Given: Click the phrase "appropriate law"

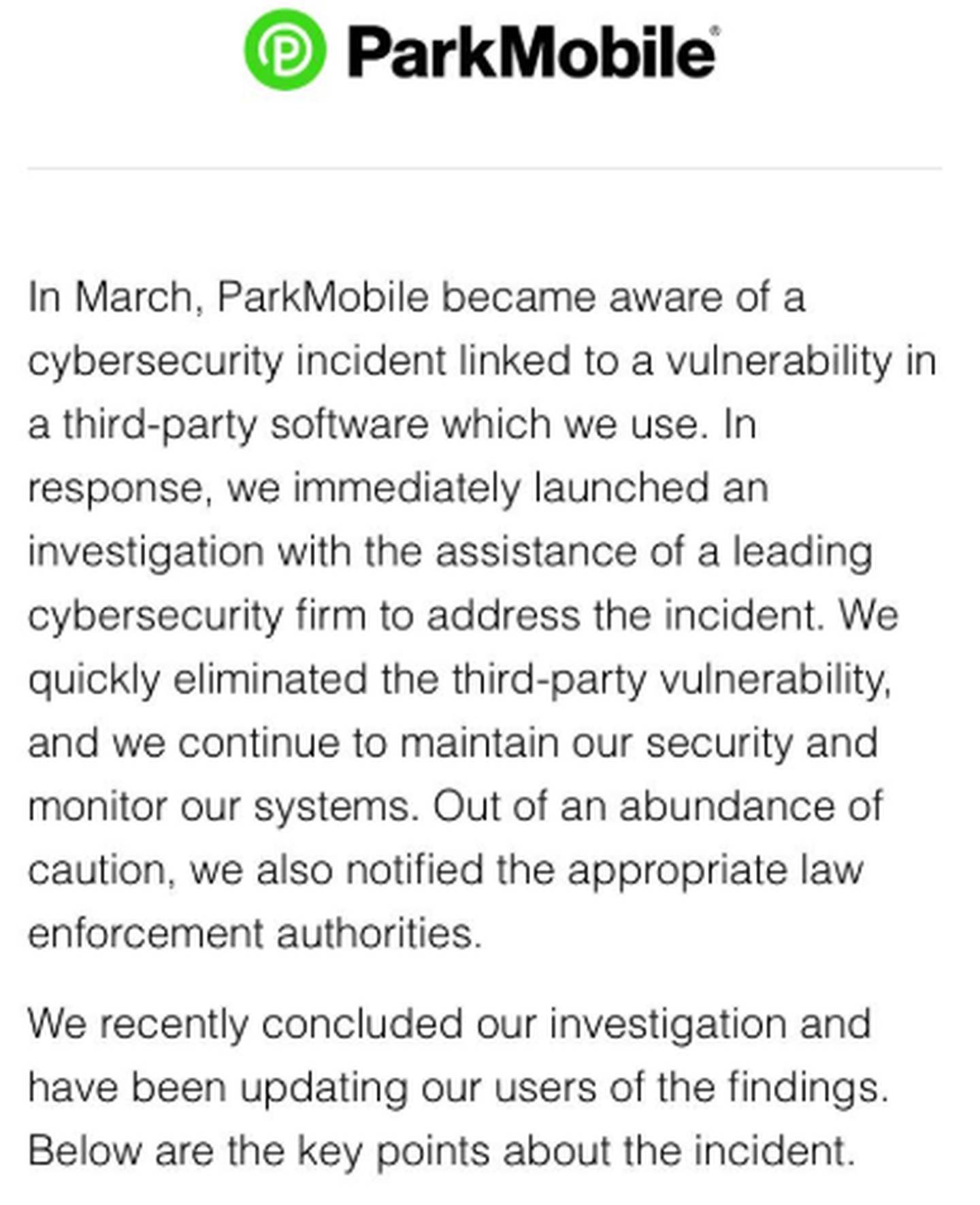Looking at the screenshot, I should (715, 870).
